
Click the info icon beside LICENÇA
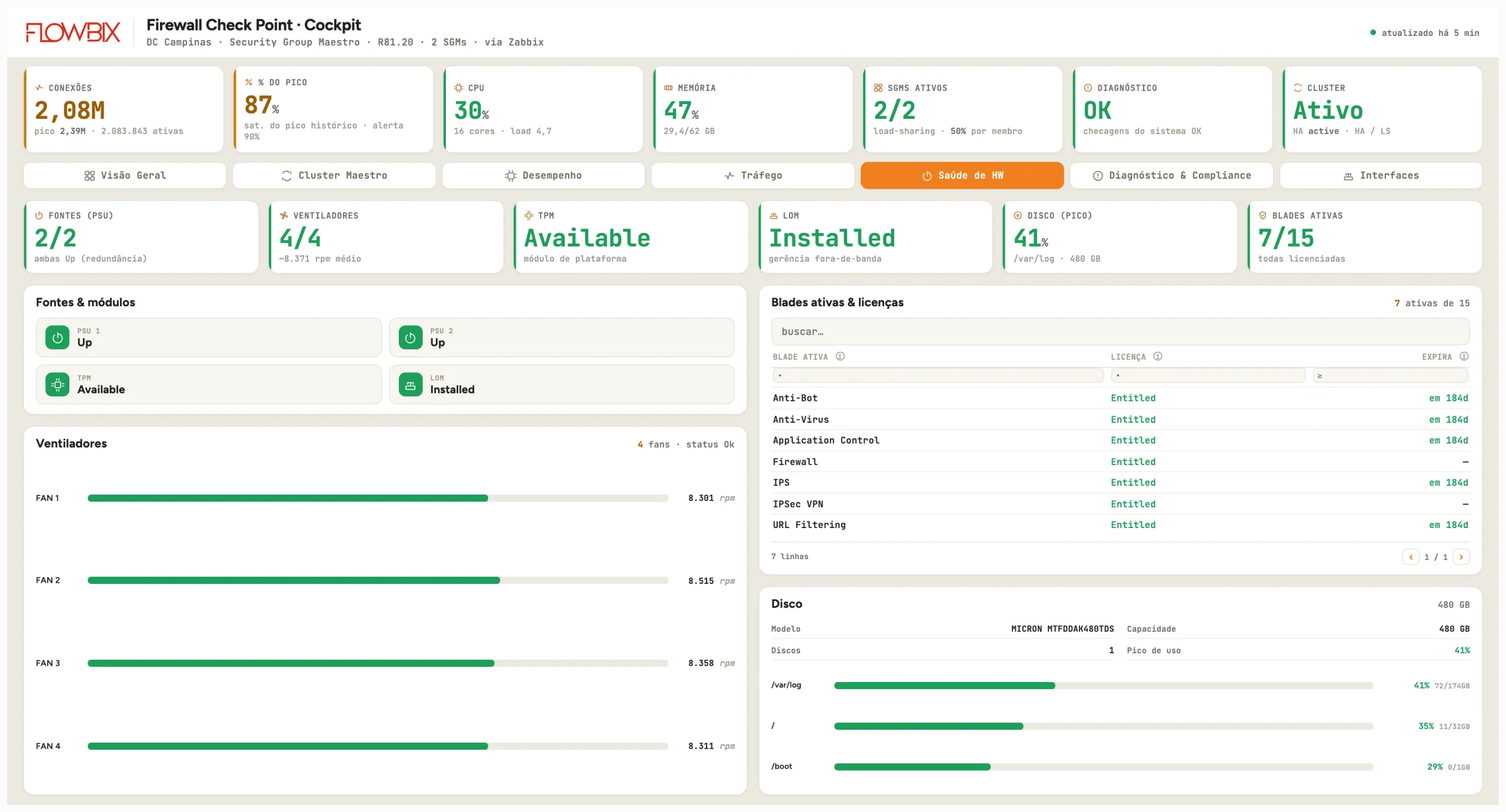click(1158, 356)
